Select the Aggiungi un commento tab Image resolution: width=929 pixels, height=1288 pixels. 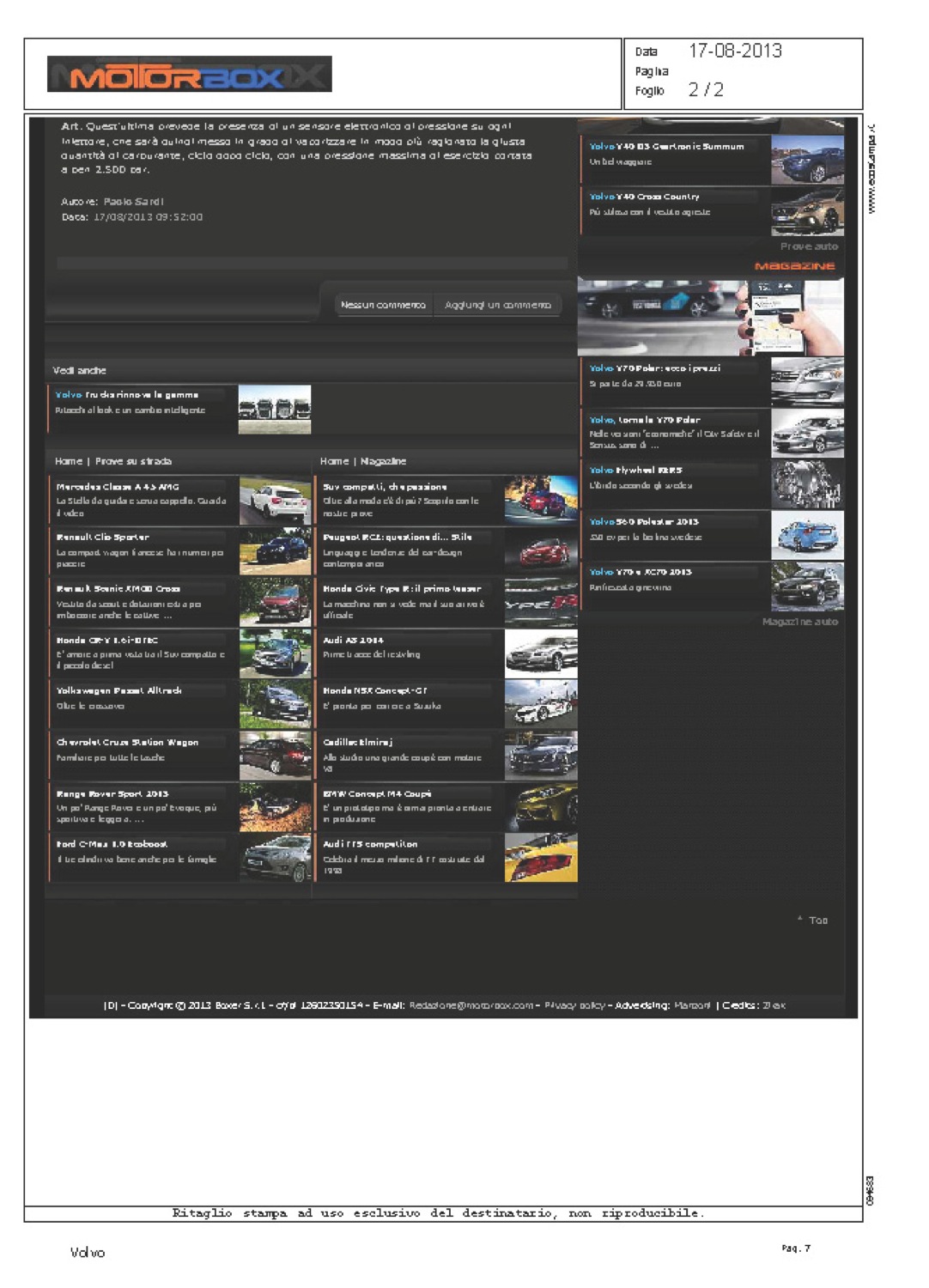pos(498,305)
